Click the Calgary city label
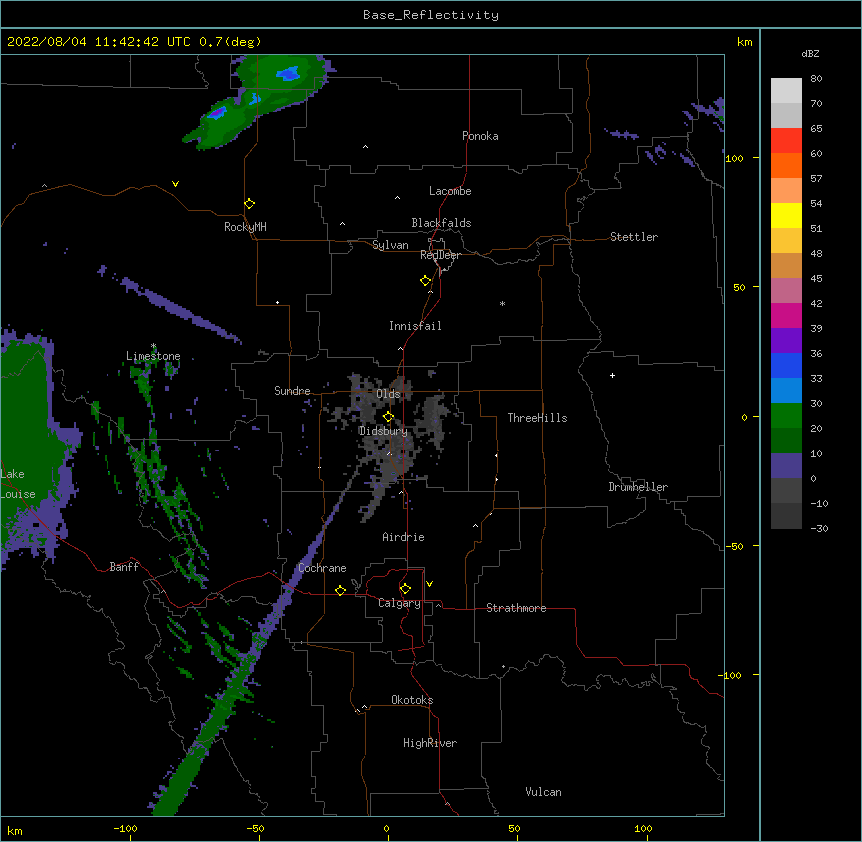The width and height of the screenshot is (862, 842). tap(399, 603)
